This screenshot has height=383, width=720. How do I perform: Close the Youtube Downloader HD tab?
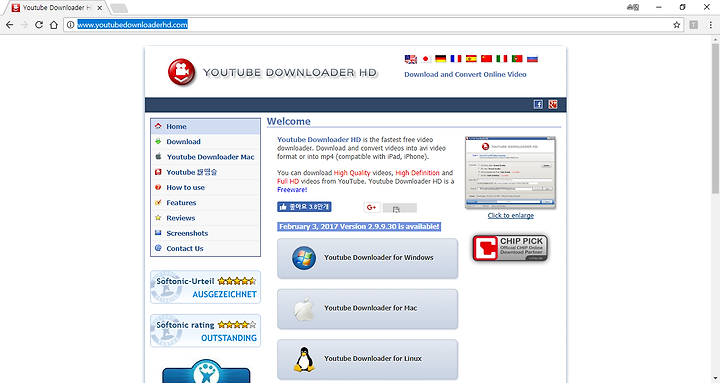100,8
